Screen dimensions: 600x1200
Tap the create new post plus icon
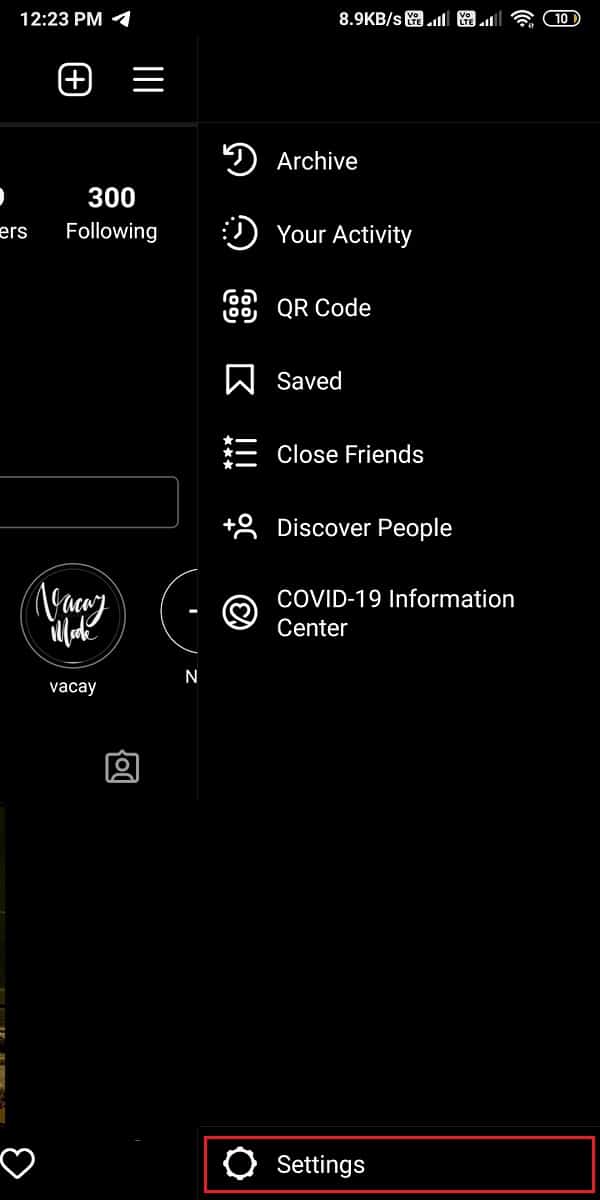pyautogui.click(x=75, y=80)
